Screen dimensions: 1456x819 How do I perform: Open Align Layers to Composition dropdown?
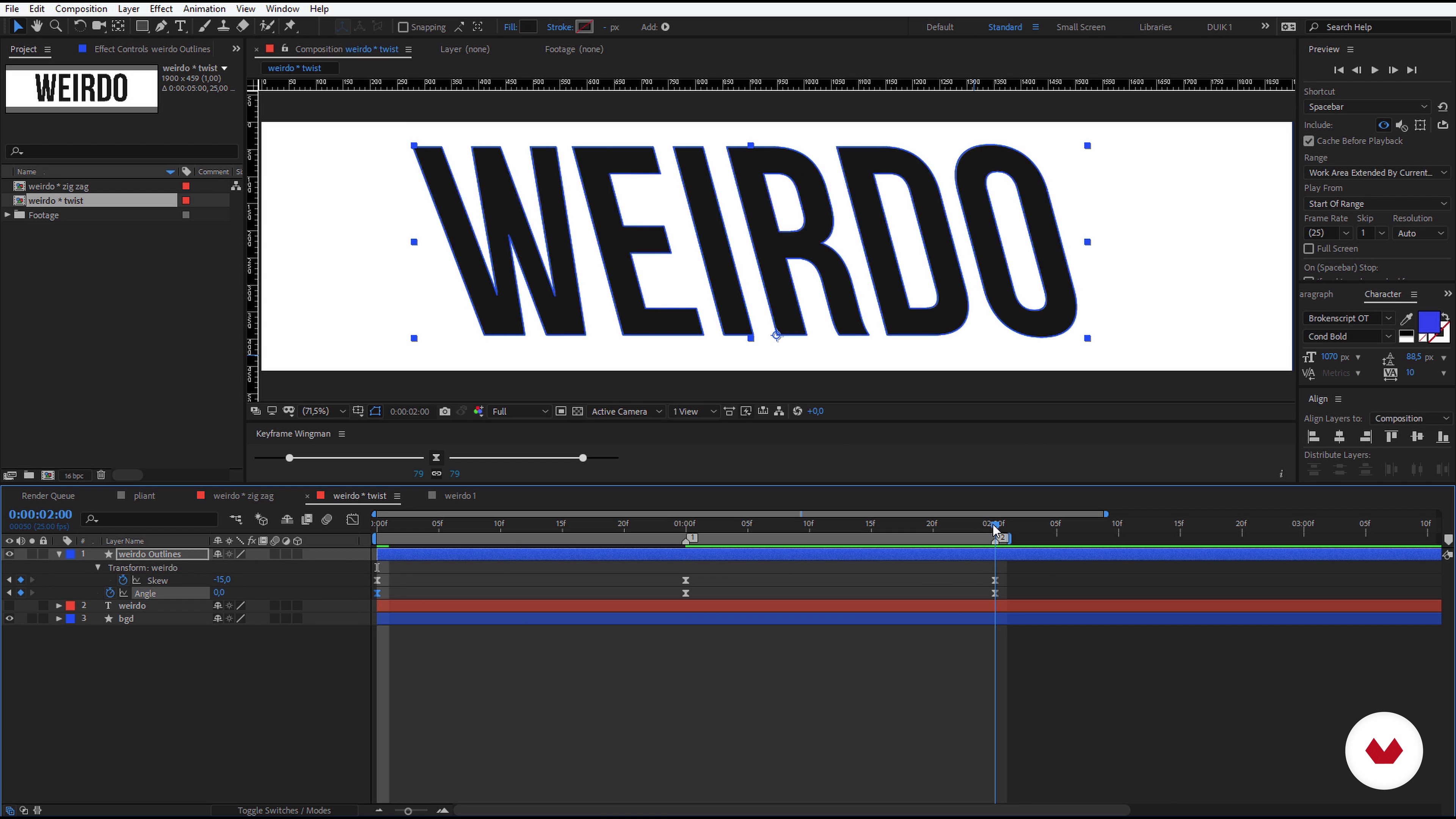pyautogui.click(x=1411, y=419)
